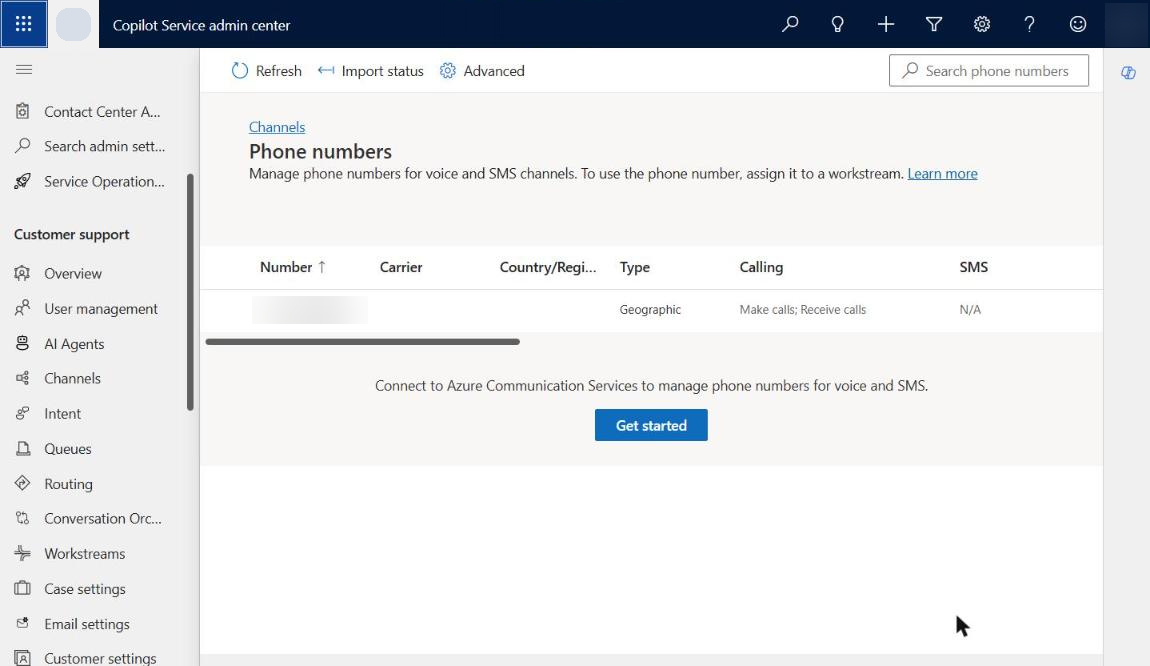This screenshot has height=666, width=1150.
Task: Click the table horizontal scrollbar
Action: (x=362, y=342)
